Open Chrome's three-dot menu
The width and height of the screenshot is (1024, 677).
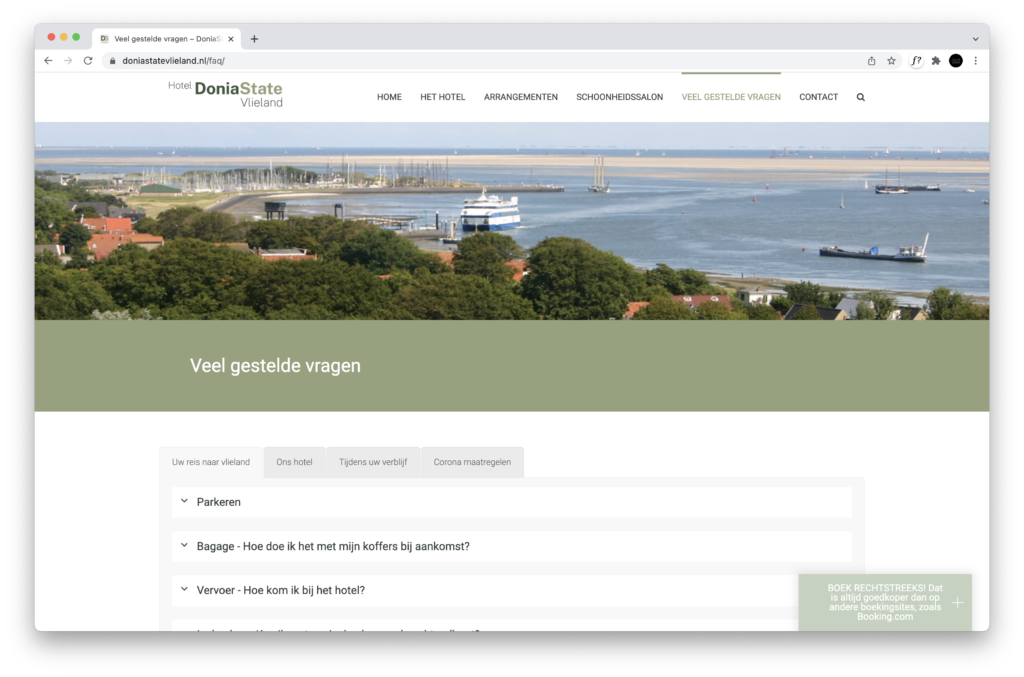[975, 61]
